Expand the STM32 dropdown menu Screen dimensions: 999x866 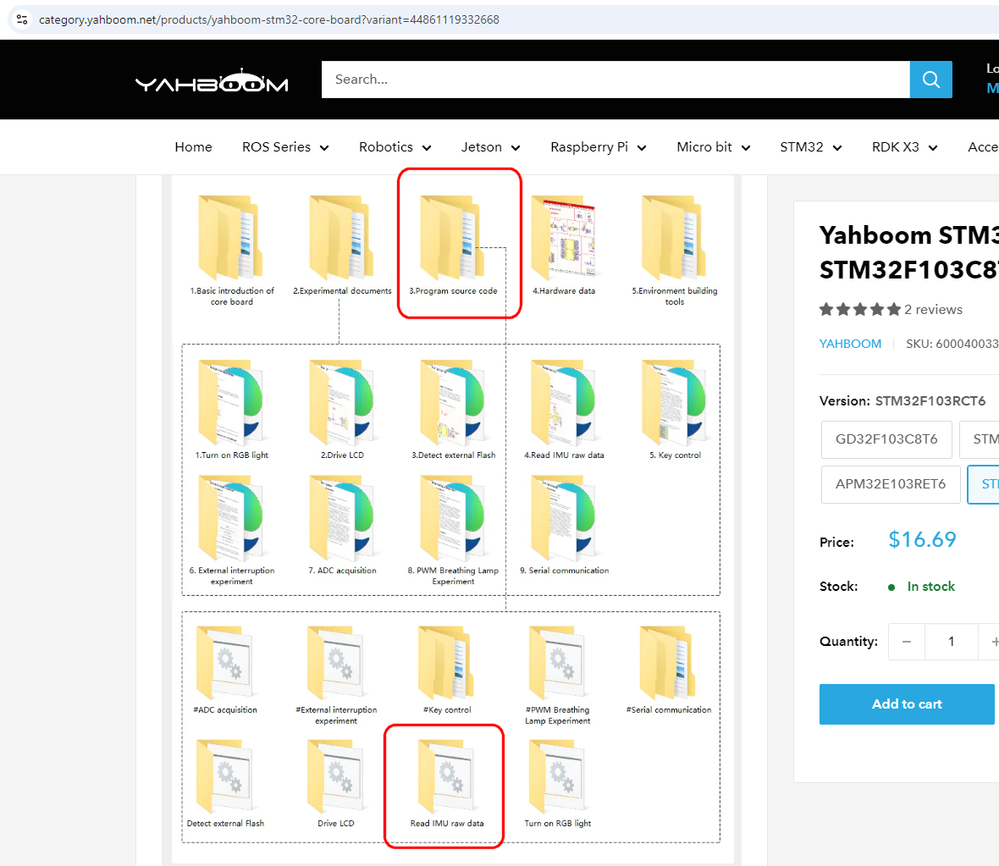(x=811, y=147)
